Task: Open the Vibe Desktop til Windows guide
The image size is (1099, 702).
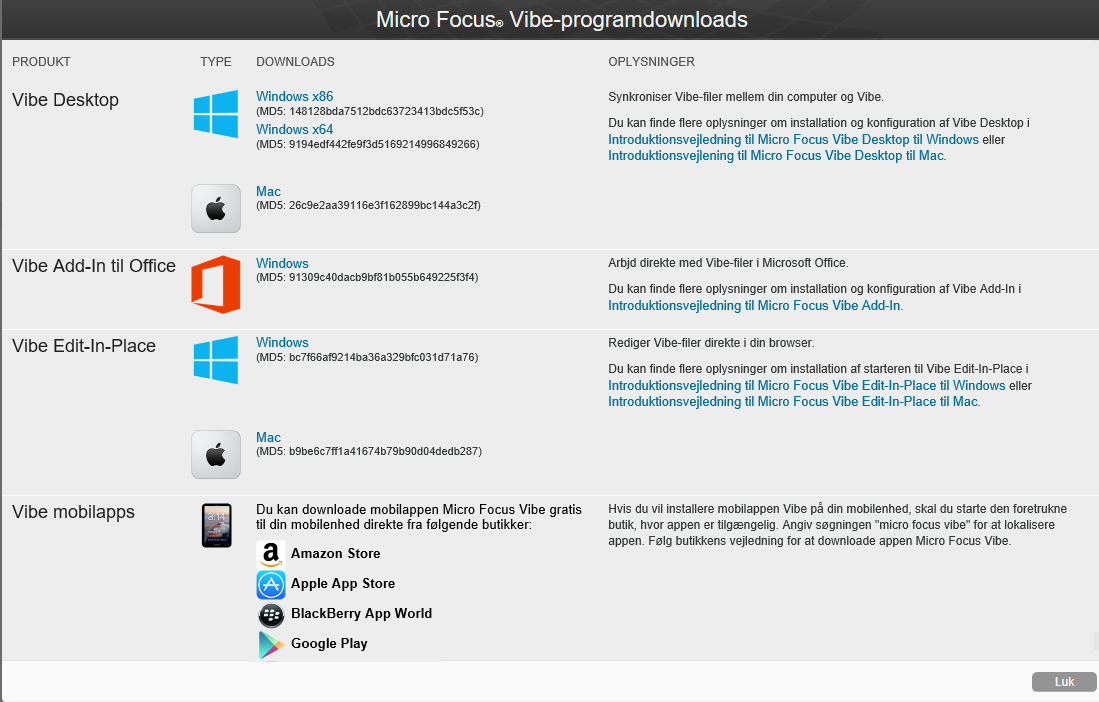Action: coord(792,140)
